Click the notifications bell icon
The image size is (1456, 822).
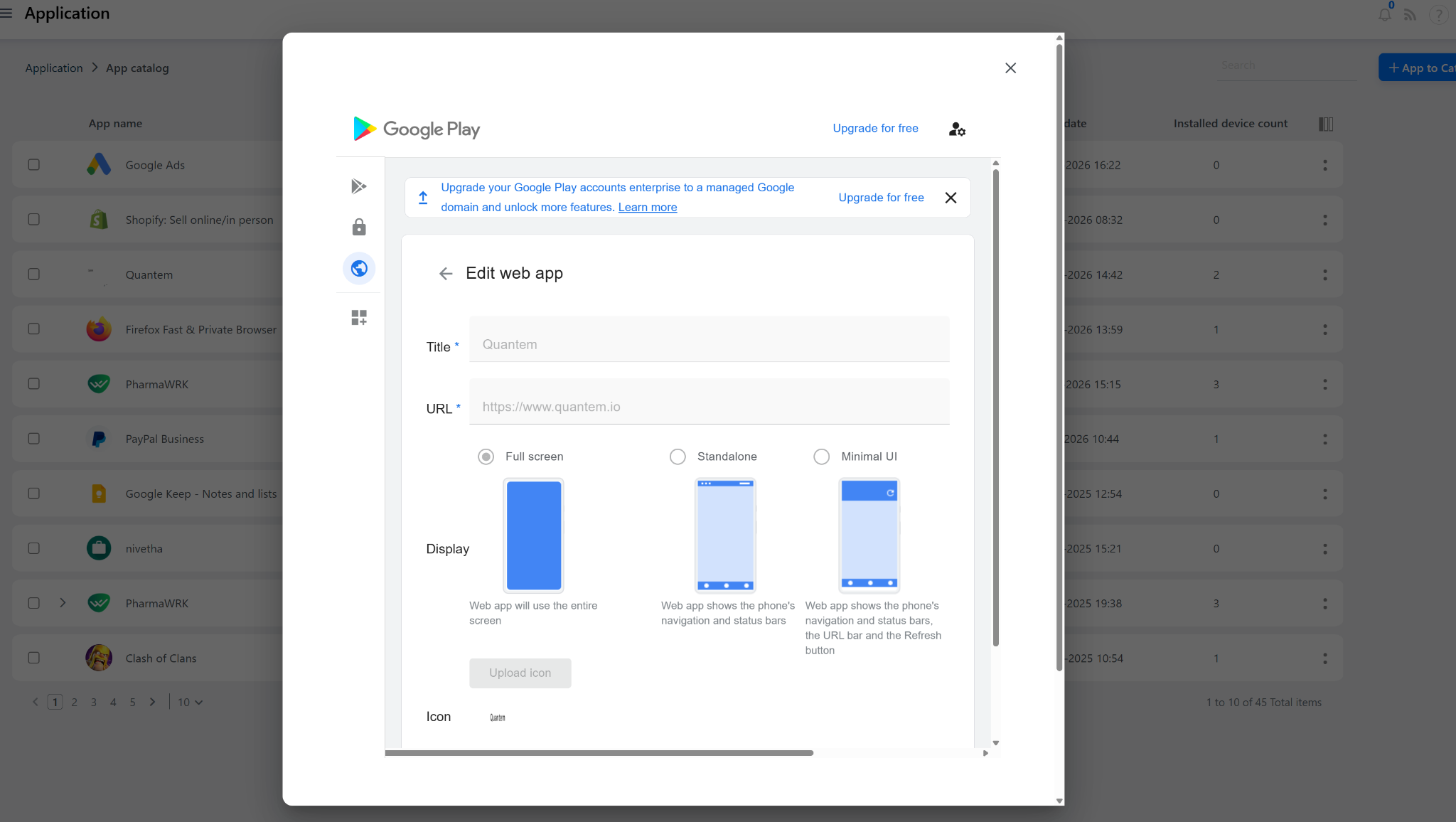pos(1384,14)
